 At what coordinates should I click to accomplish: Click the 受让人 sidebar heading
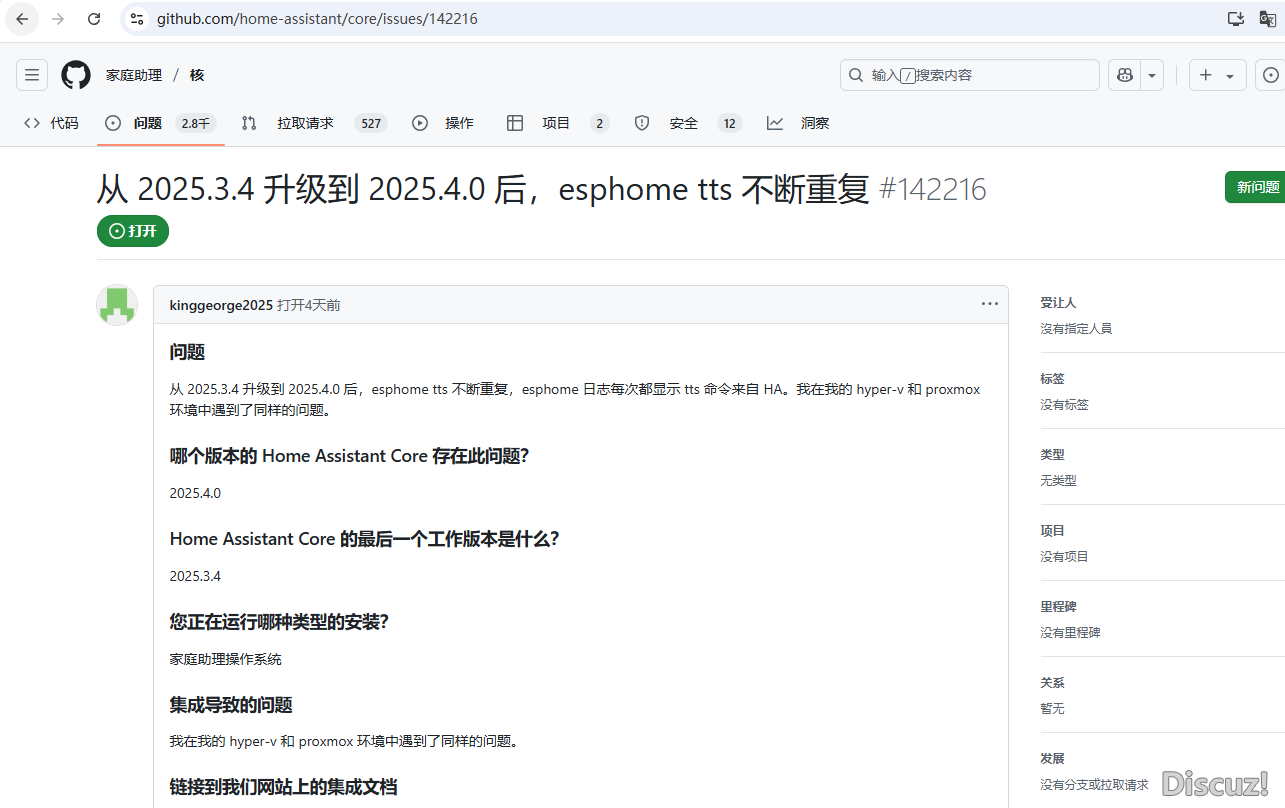point(1058,302)
